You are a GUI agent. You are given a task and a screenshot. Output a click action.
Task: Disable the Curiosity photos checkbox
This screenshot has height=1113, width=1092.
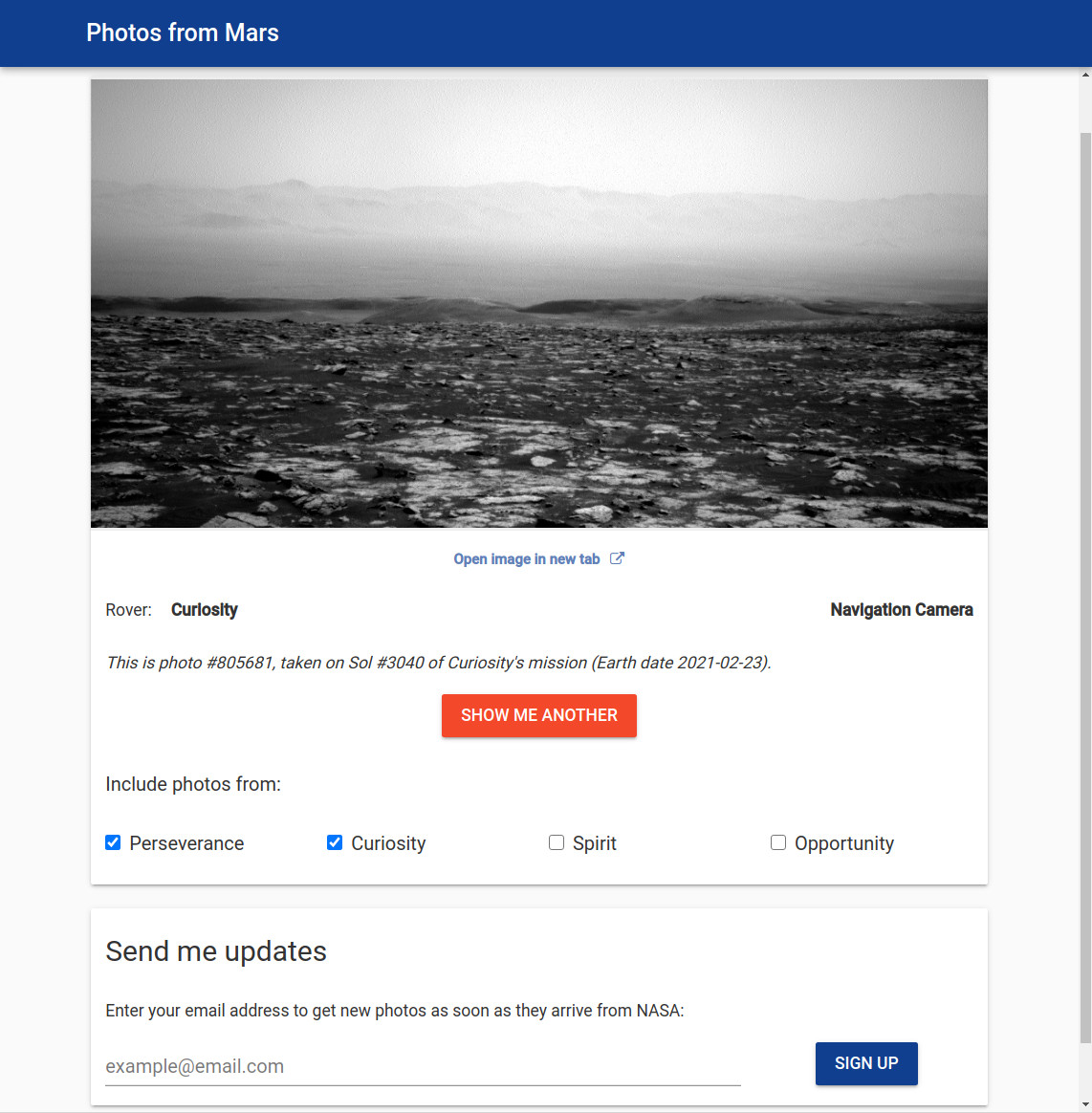(335, 842)
